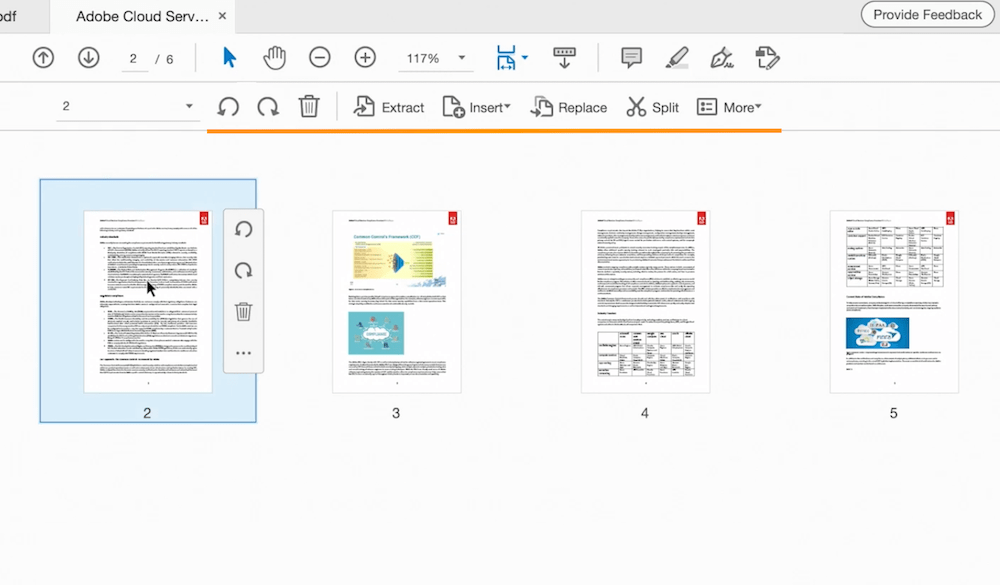Navigate to next page with down arrow icon
The height and width of the screenshot is (585, 1000).
click(88, 57)
